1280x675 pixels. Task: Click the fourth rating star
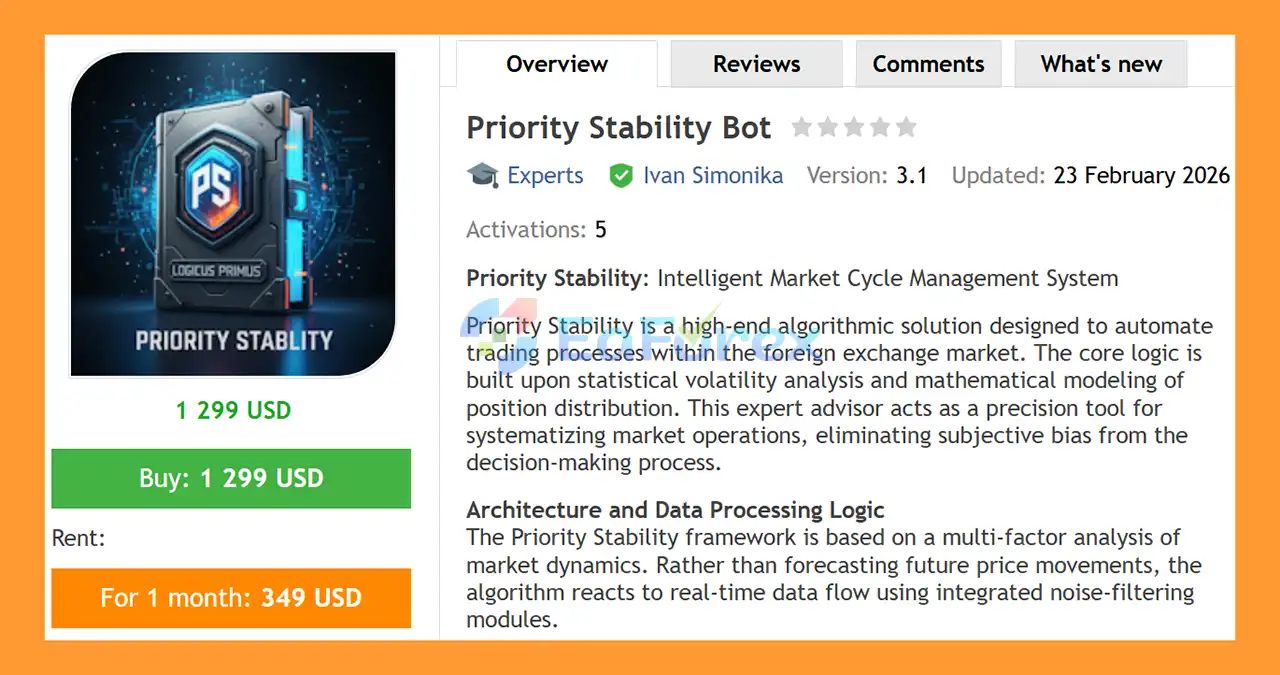point(880,127)
